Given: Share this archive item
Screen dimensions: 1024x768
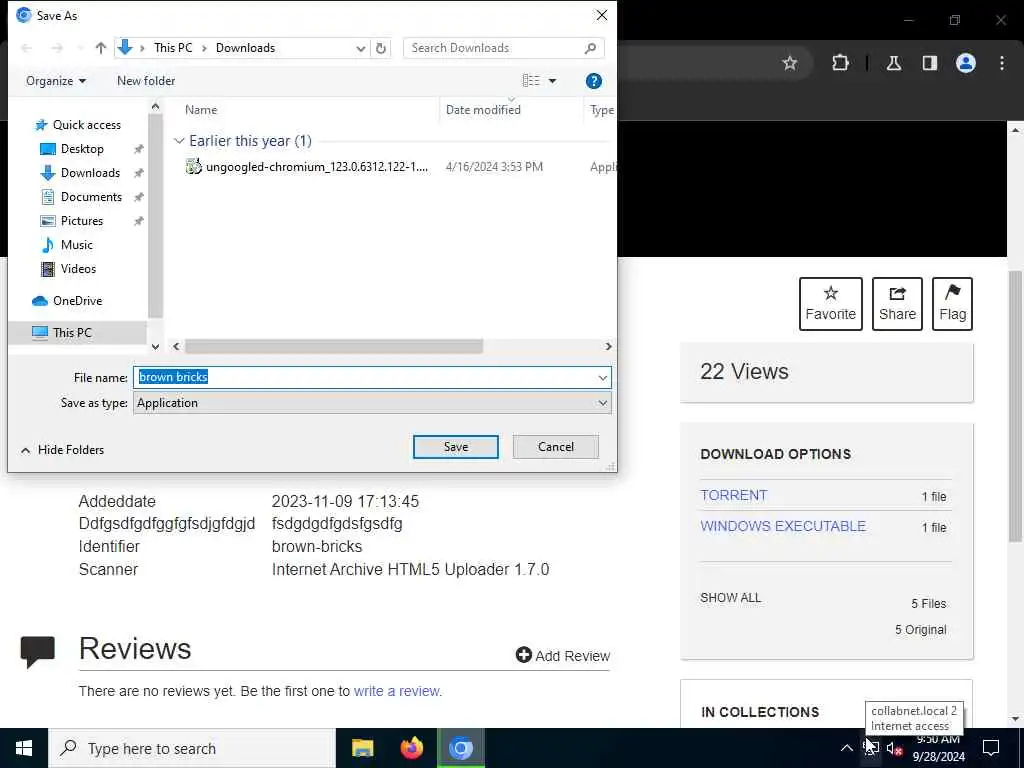Looking at the screenshot, I should pyautogui.click(x=897, y=304).
